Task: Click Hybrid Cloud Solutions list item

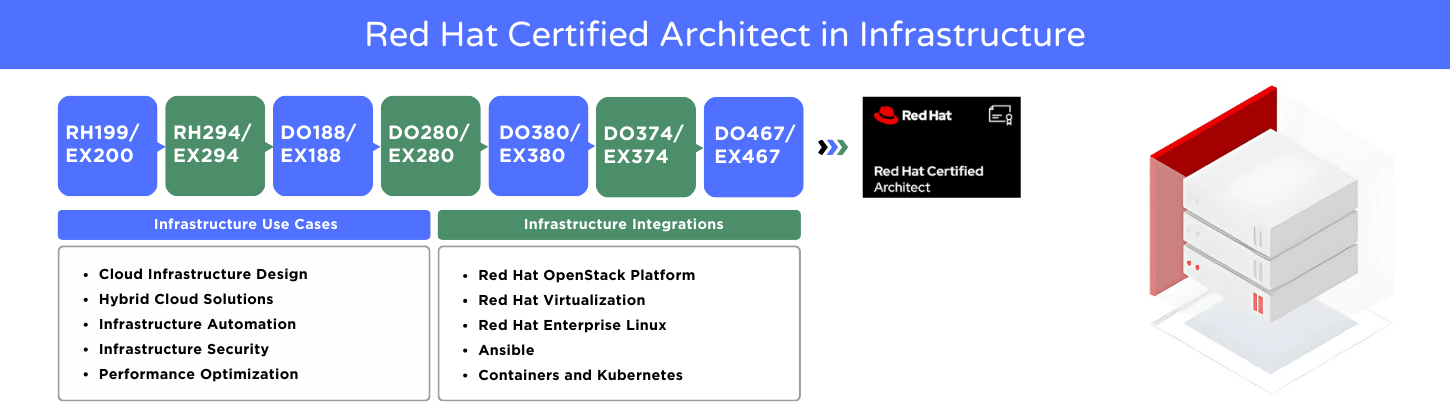Action: click(186, 299)
